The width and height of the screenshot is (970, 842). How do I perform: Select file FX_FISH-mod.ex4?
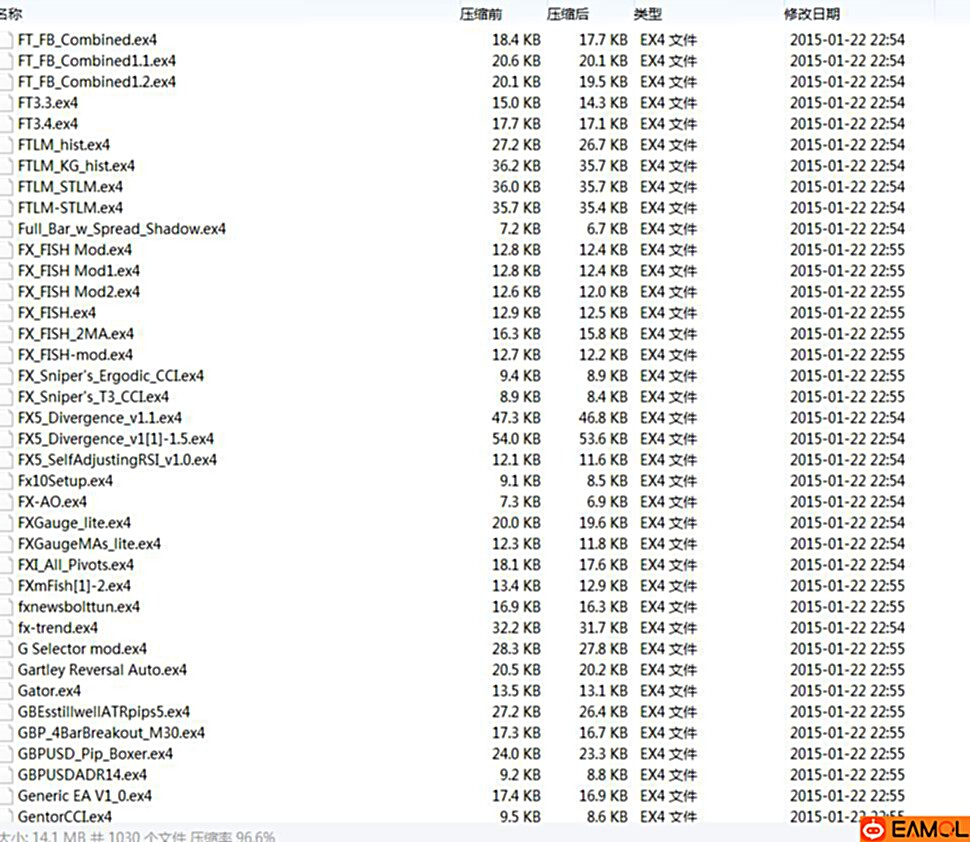tap(75, 356)
